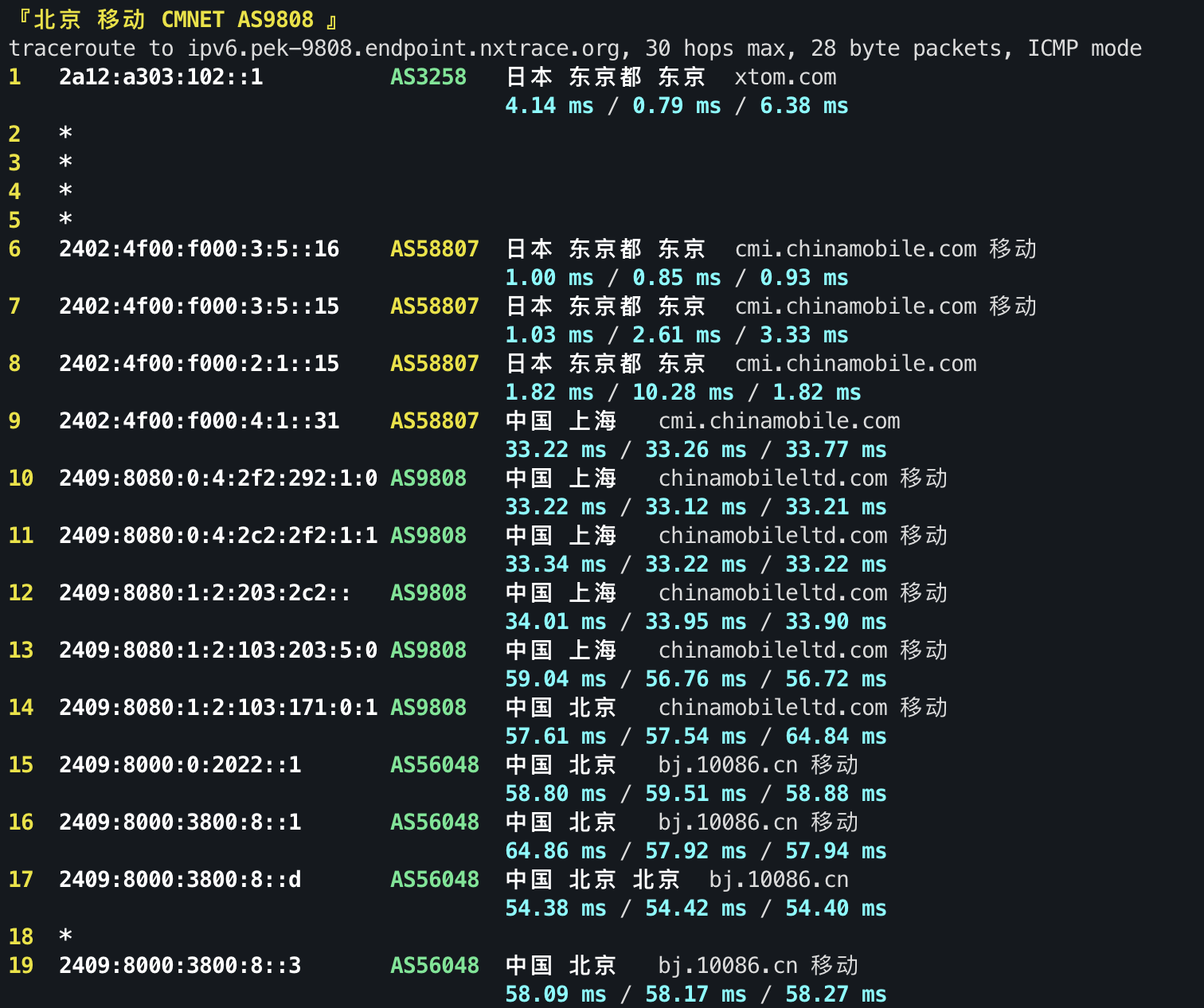
Task: Click latency 10.28 ms on hop 8
Action: coord(683,393)
